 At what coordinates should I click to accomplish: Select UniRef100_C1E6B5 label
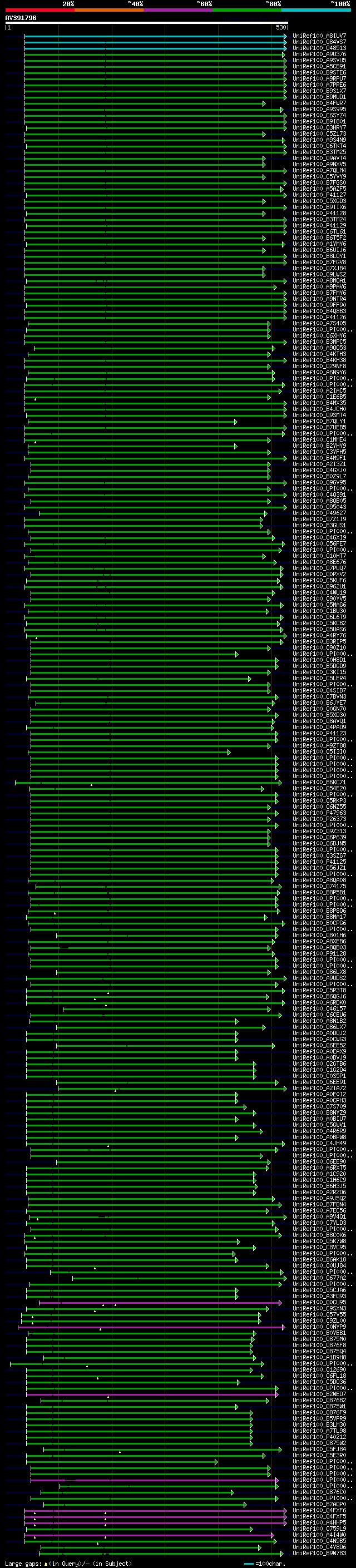pyautogui.click(x=319, y=397)
